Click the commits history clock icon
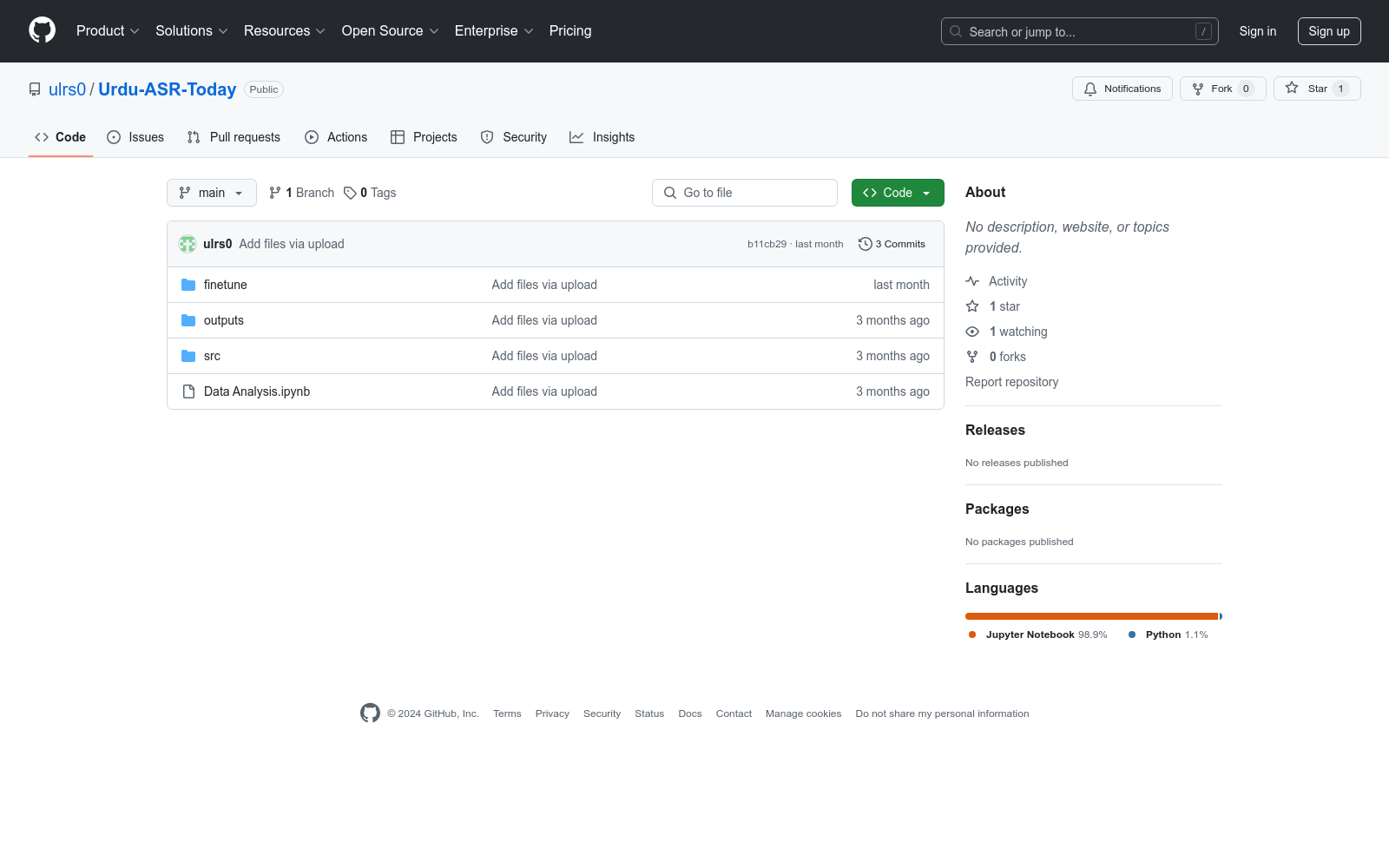This screenshot has width=1389, height=868. tap(865, 244)
